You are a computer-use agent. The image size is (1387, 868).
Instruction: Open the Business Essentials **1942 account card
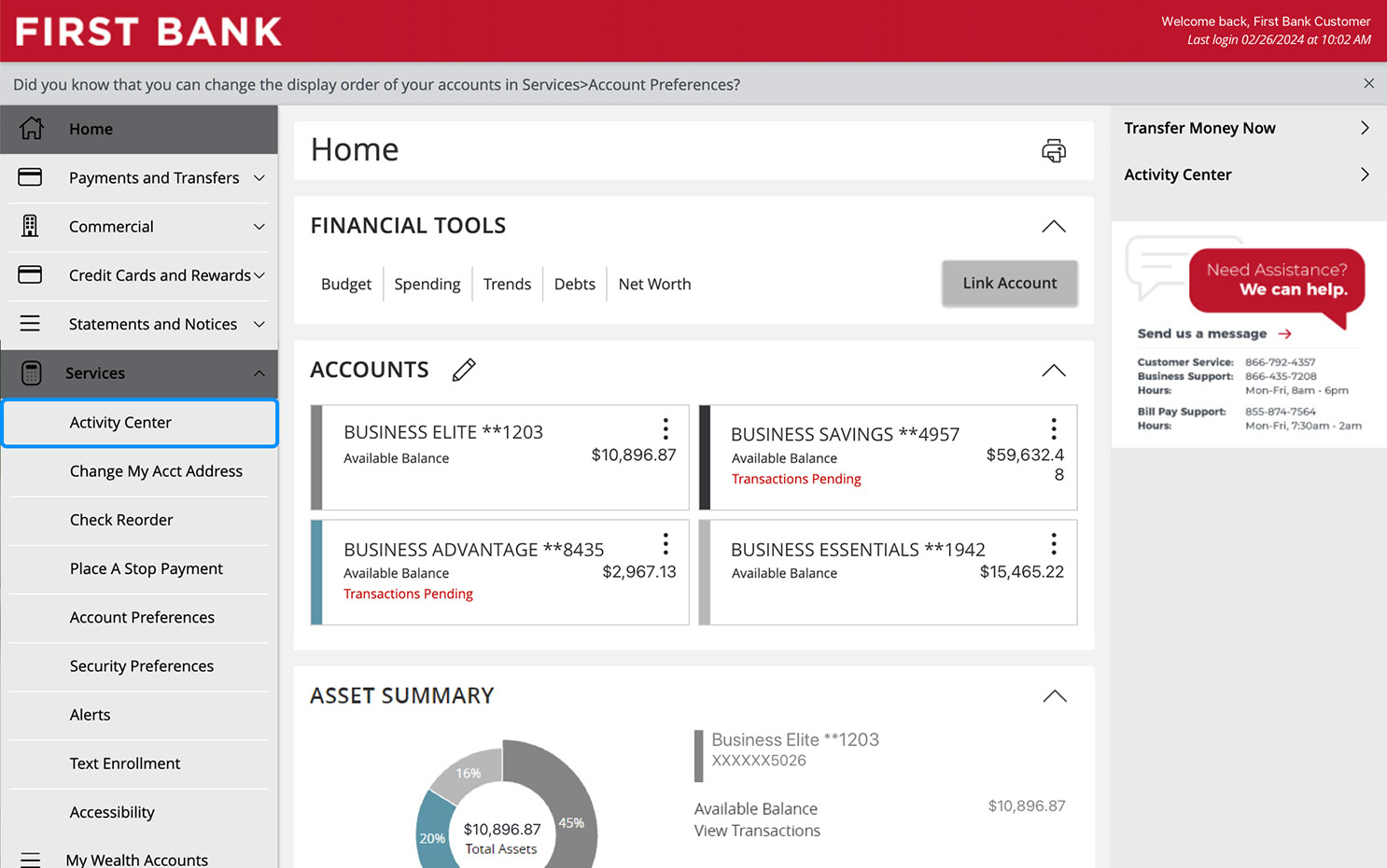tap(888, 572)
